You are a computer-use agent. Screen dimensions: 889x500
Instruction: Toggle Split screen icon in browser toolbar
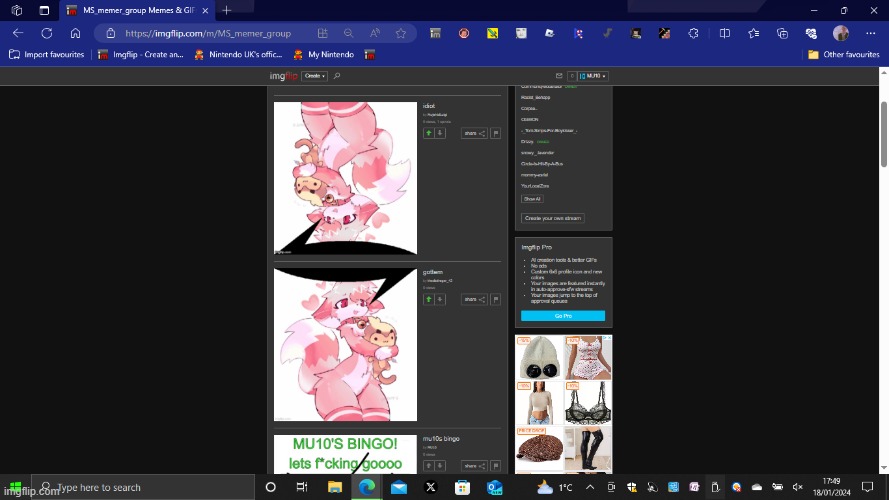[x=725, y=33]
